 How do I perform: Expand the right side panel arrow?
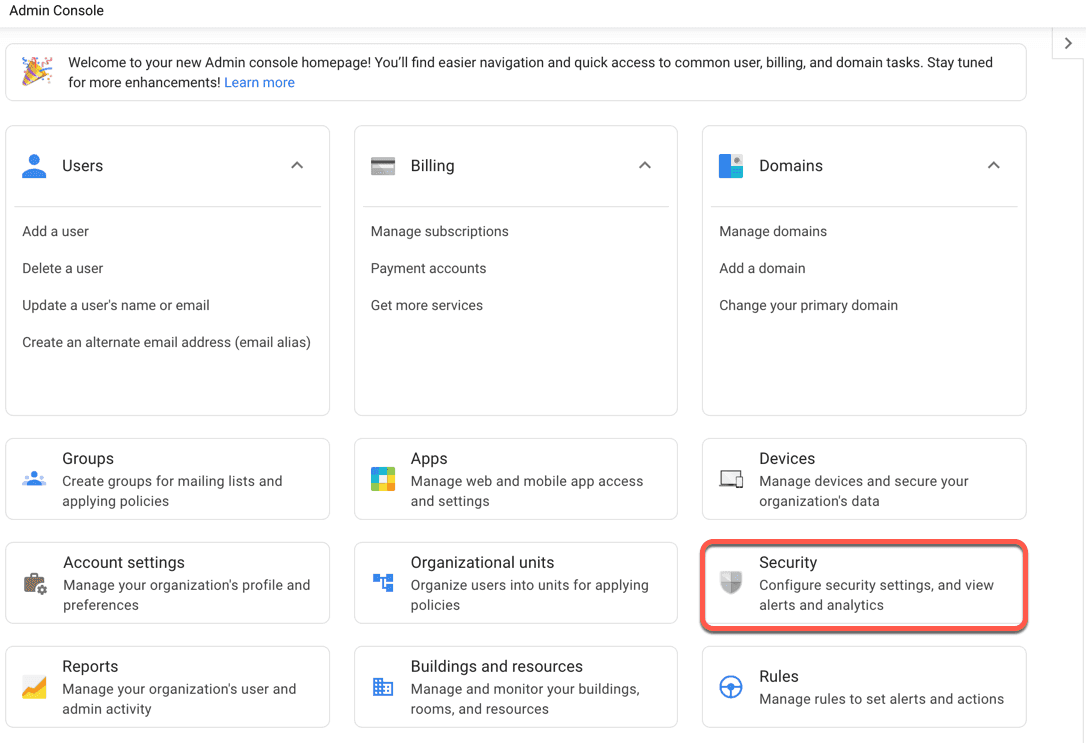1068,44
